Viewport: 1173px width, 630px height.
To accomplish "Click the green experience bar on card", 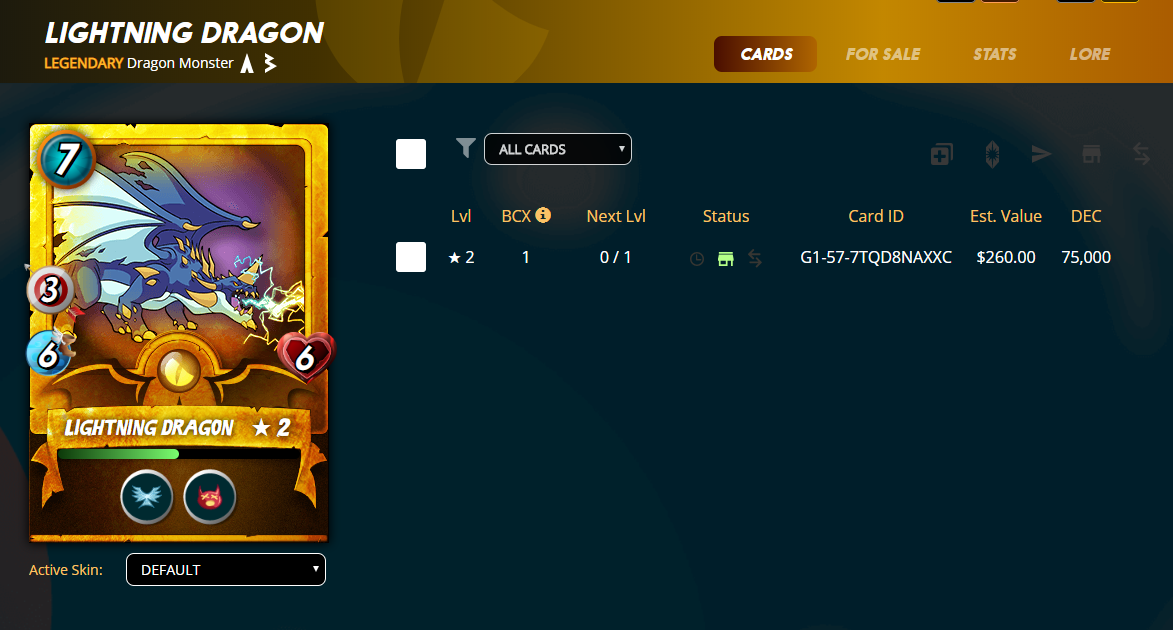I will coord(118,454).
